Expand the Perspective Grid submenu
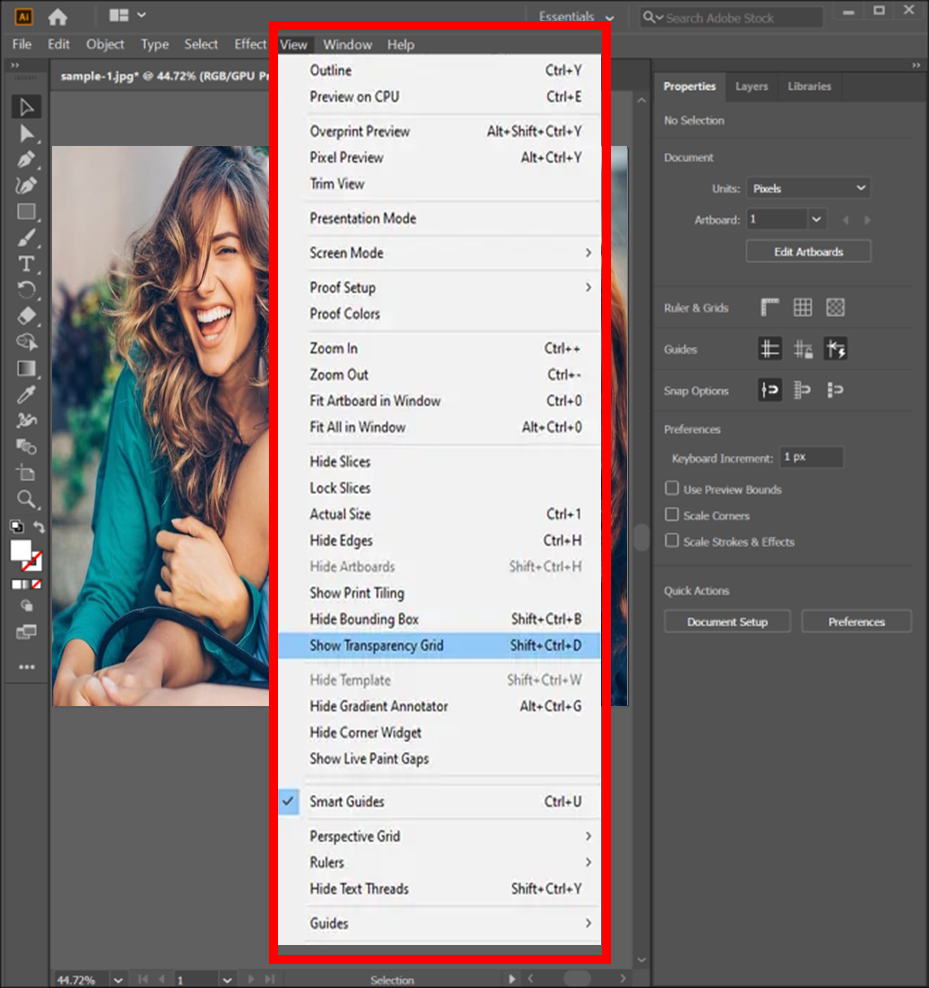The height and width of the screenshot is (988, 929). (x=439, y=836)
